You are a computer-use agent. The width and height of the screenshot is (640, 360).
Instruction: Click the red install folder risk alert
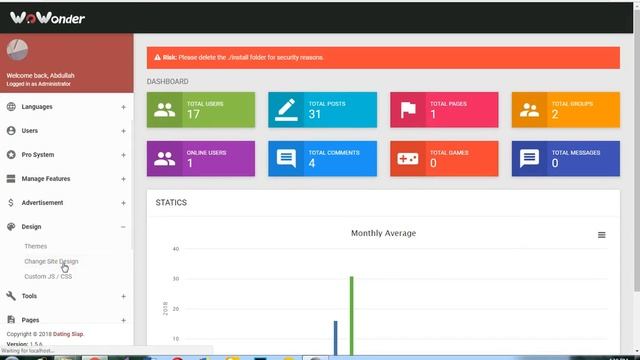(x=383, y=58)
